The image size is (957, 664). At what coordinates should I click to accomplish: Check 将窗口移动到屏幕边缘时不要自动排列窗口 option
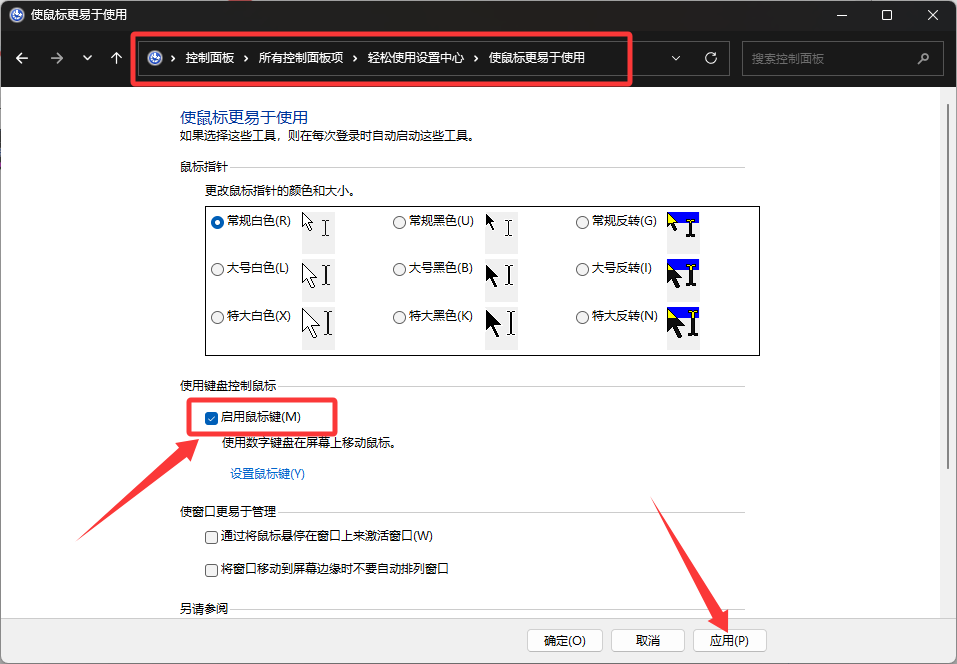(211, 570)
